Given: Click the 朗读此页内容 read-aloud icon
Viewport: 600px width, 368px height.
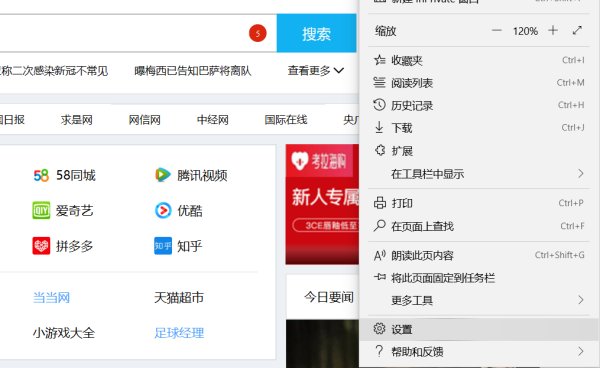Looking at the screenshot, I should point(380,255).
